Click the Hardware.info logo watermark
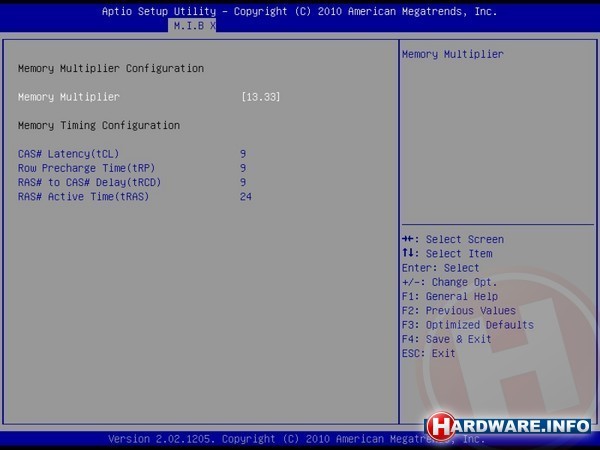Screen dimensions: 600x450 (508, 425)
